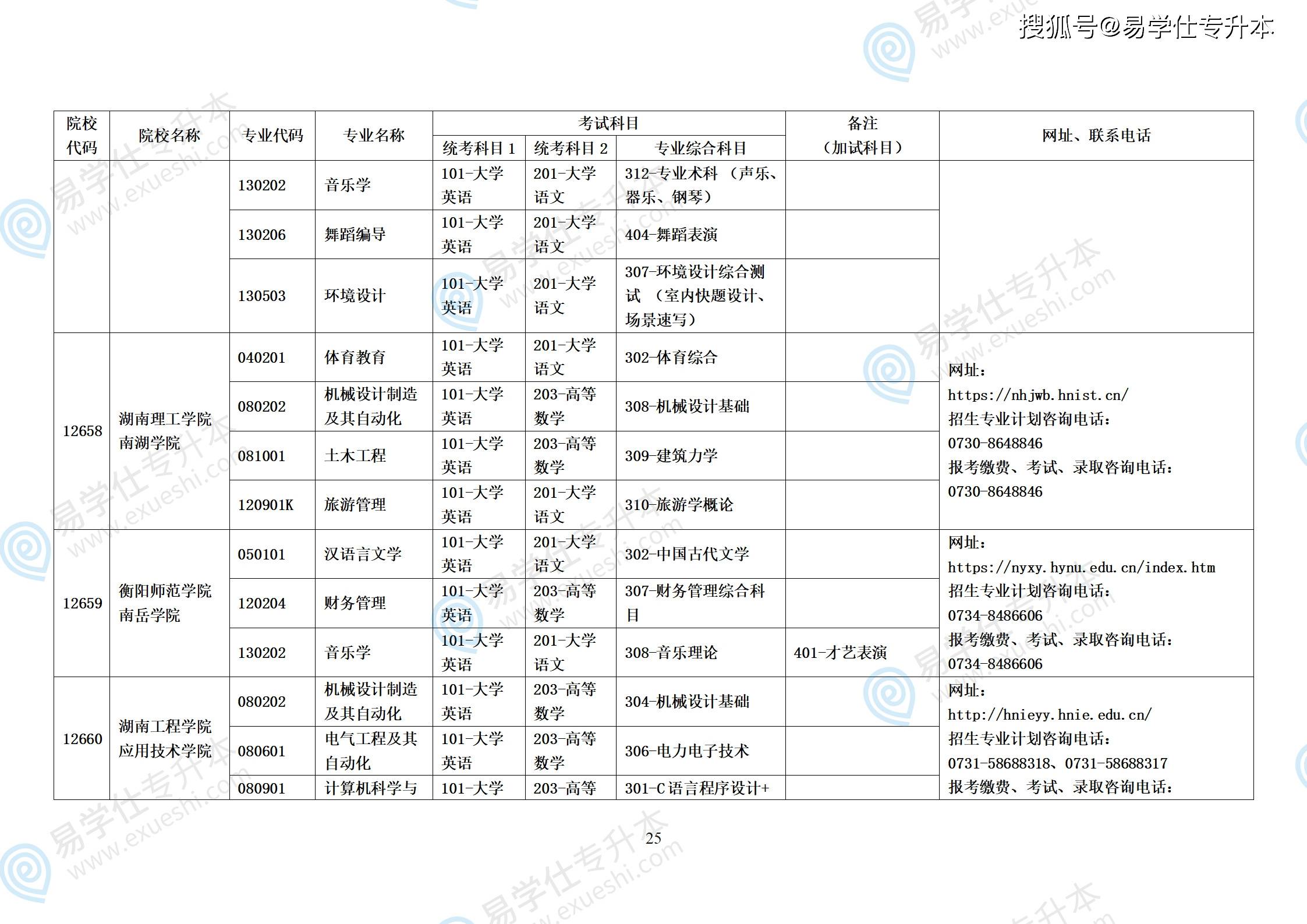This screenshot has width=1307, height=924.
Task: Click the page number 25
Action: tap(653, 838)
